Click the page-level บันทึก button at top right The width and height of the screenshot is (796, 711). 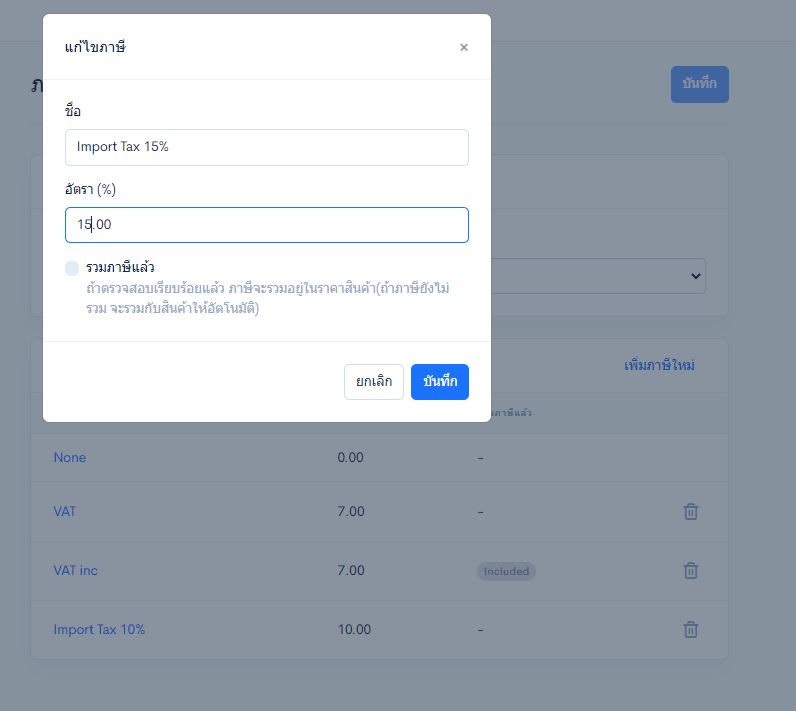click(700, 84)
